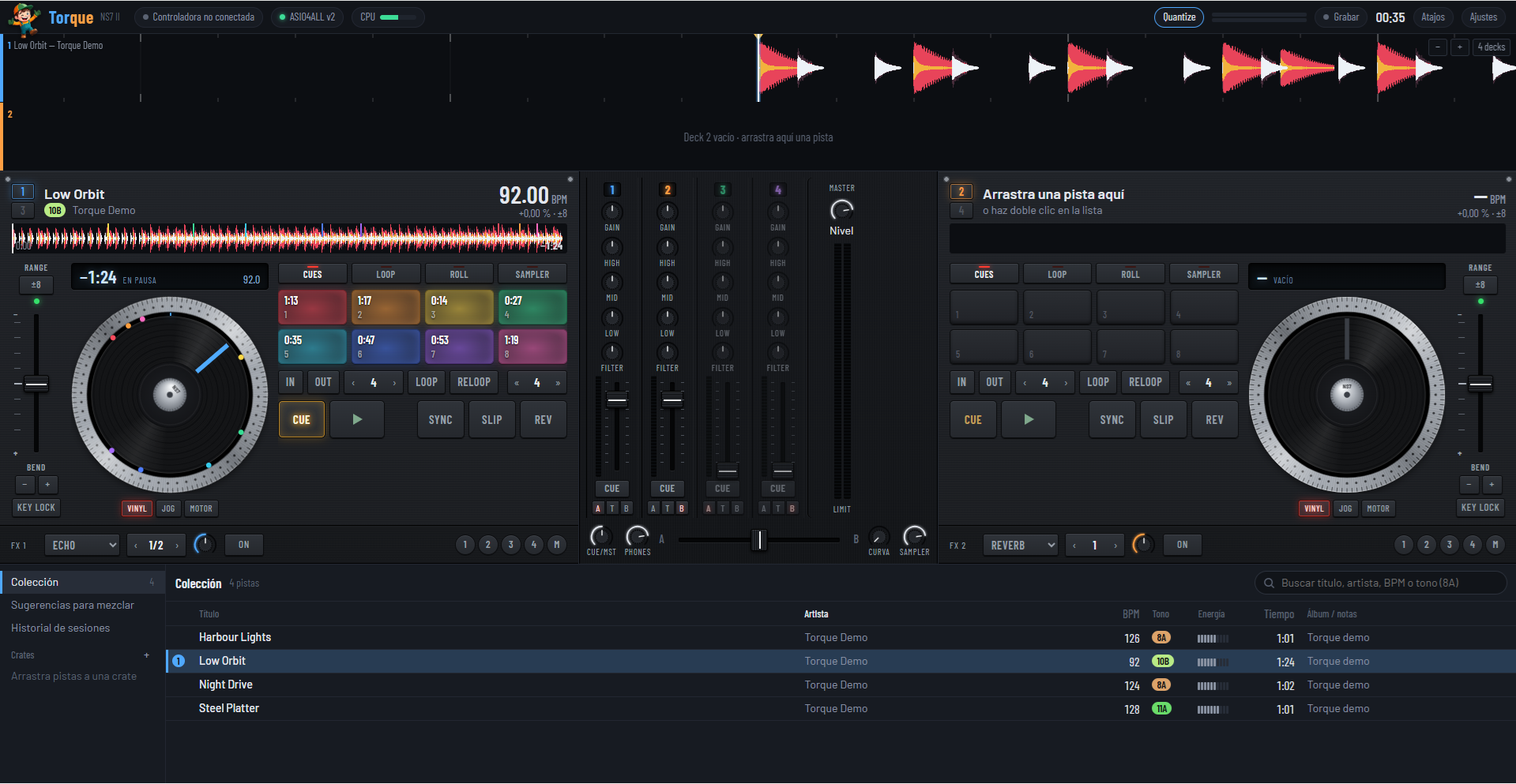The image size is (1516, 784).
Task: Toggle Vinyl mode on deck 2
Action: click(x=1314, y=508)
